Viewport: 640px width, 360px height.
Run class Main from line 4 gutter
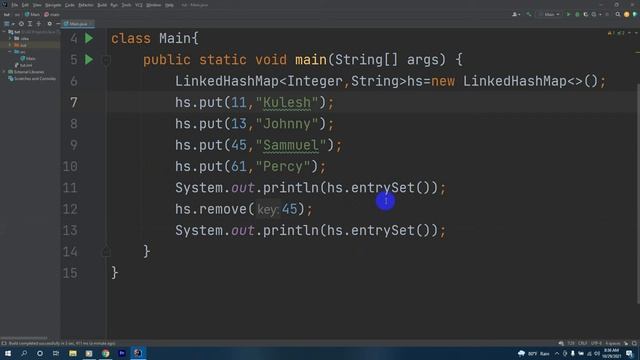point(89,38)
